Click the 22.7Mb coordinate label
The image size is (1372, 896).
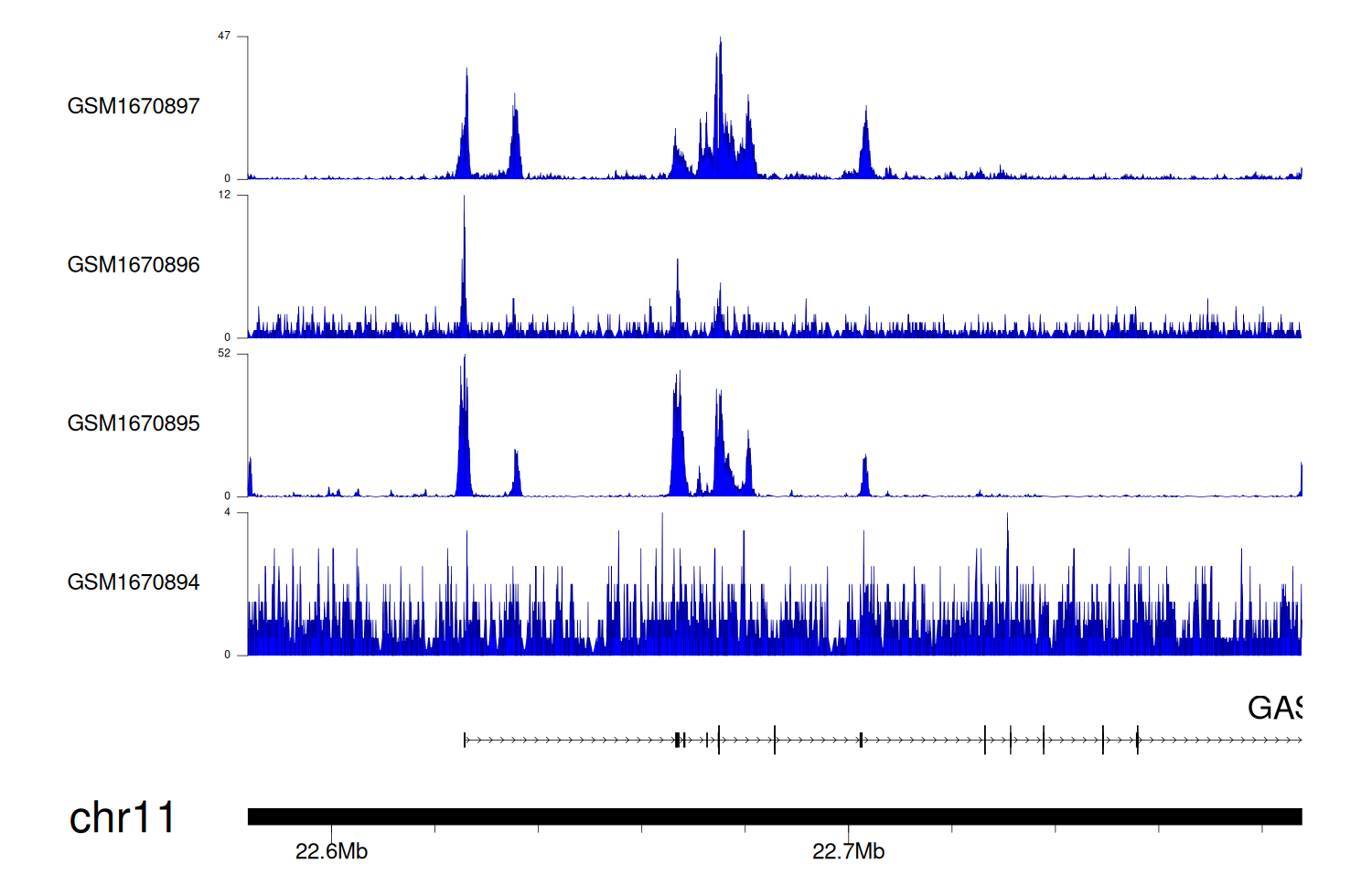click(848, 852)
